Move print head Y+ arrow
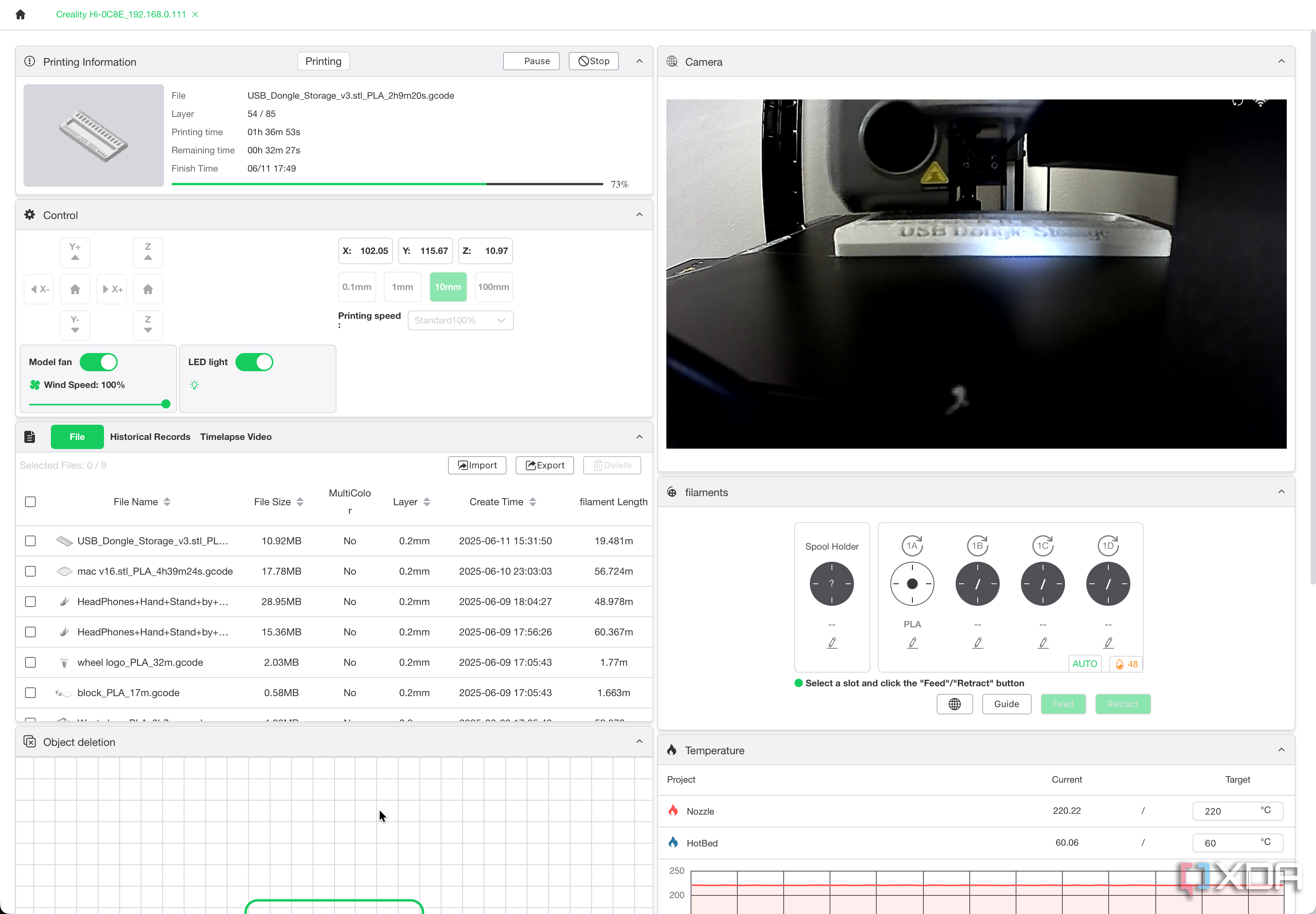 click(75, 252)
